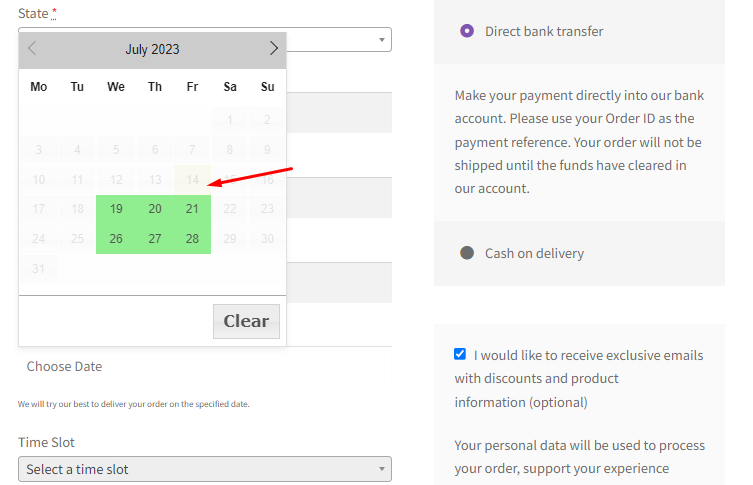Uncheck the exclusive emails checkbox
Viewport: 753px width, 485px height.
pyautogui.click(x=460, y=354)
